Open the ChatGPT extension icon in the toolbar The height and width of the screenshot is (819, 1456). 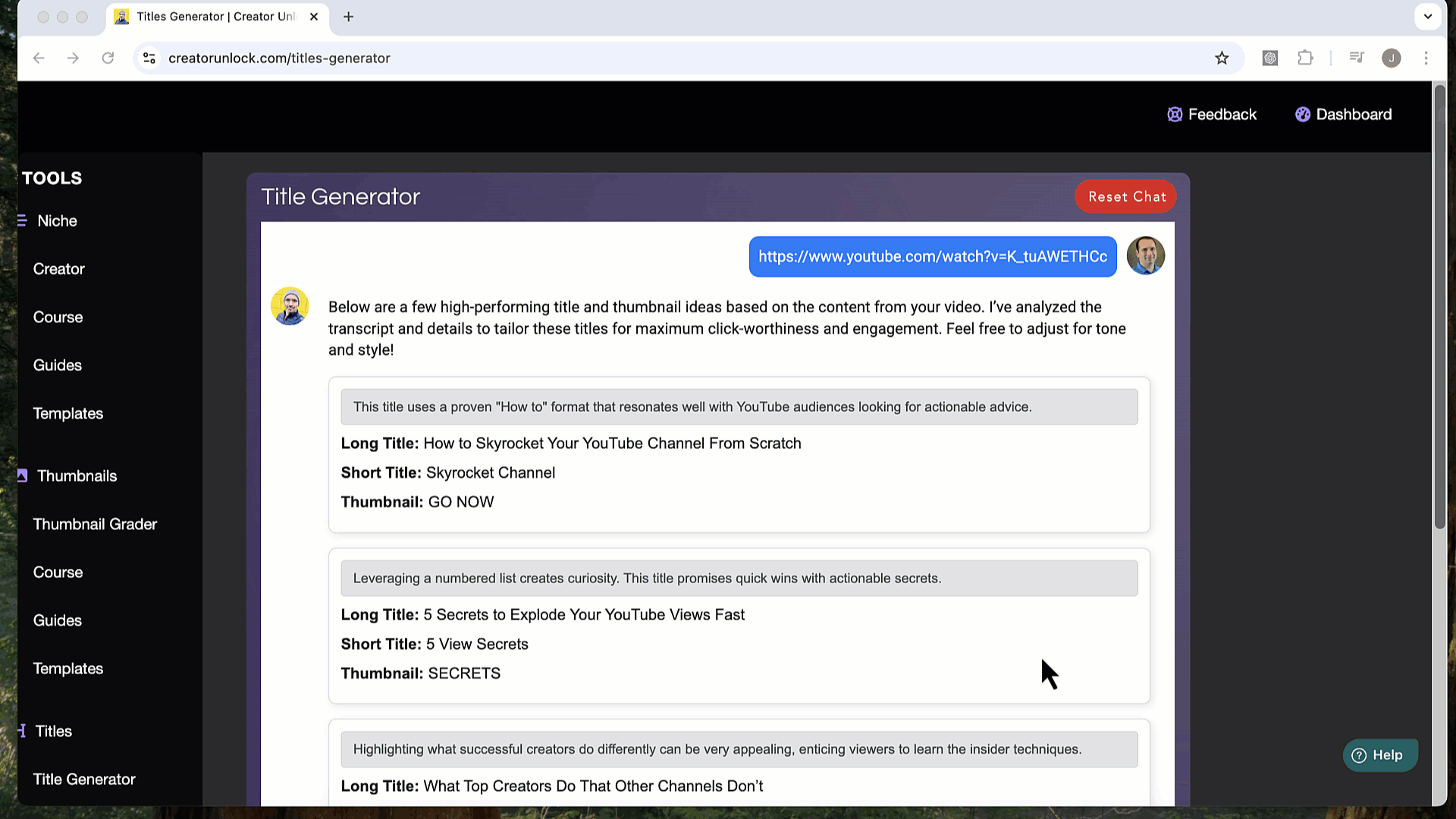click(x=1270, y=58)
